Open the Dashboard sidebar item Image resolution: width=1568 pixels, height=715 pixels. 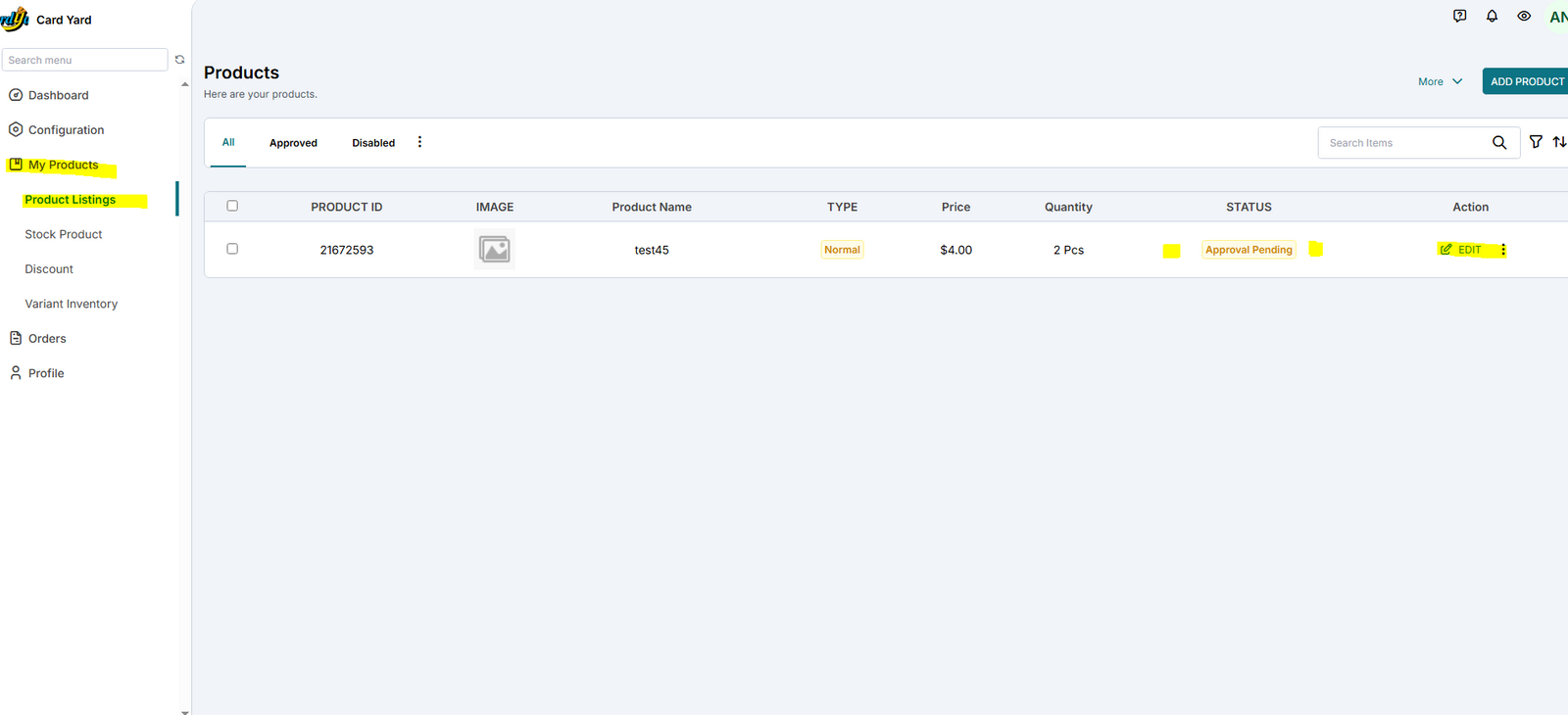[58, 95]
